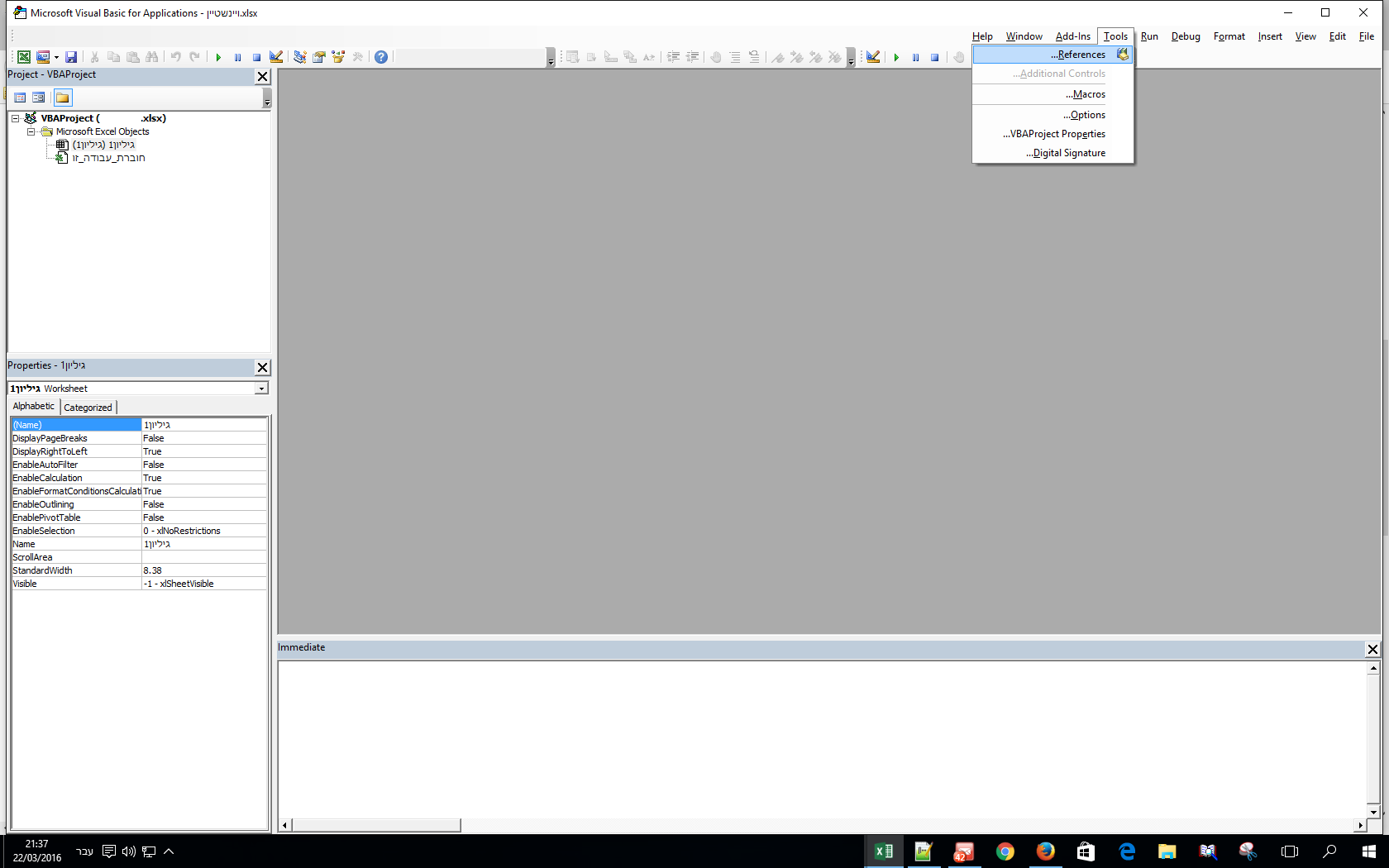Close the Properties panel
1389x868 pixels.
pos(263,367)
